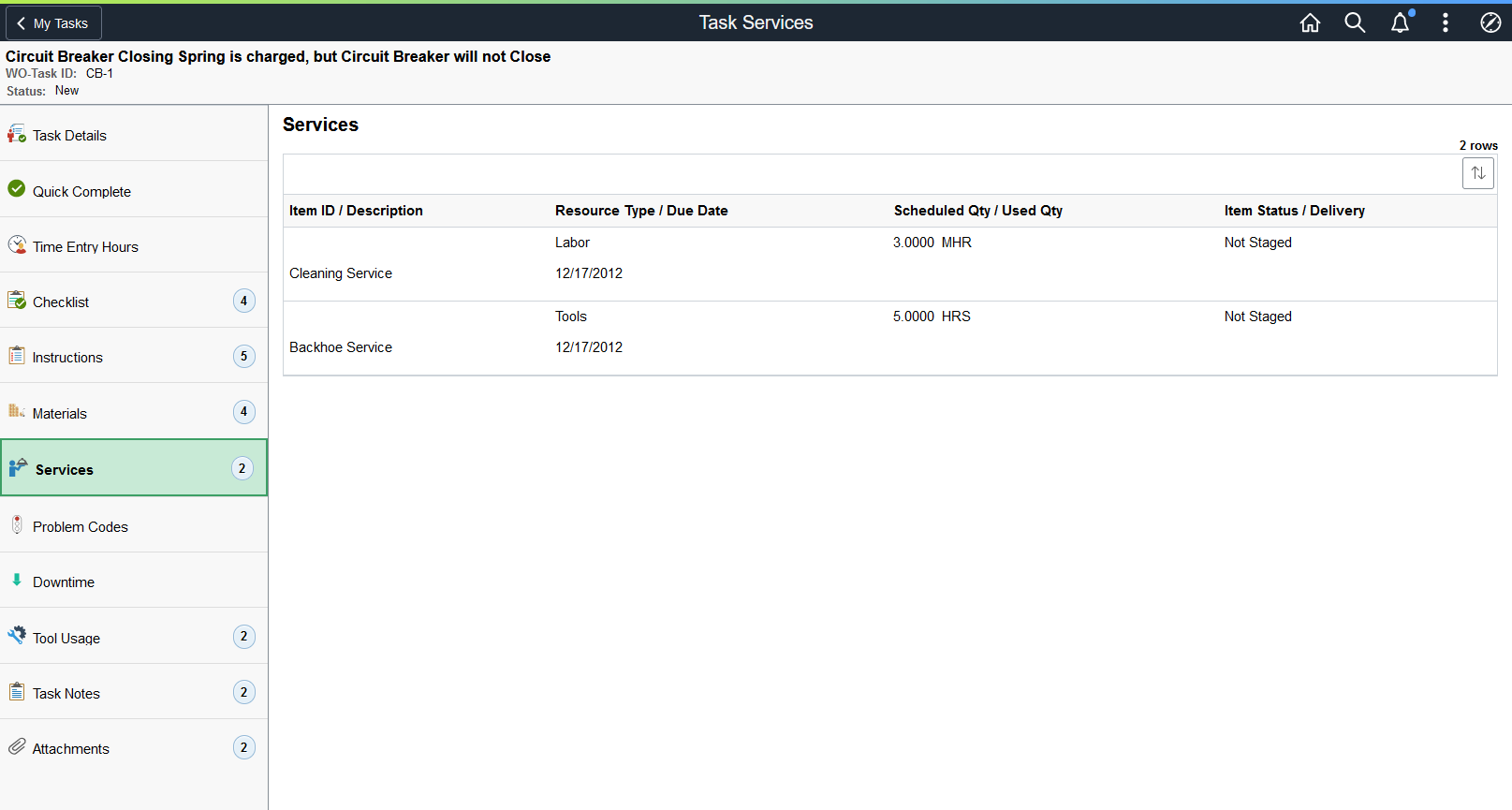The height and width of the screenshot is (810, 1512).
Task: Click the Problem Codes icon
Action: [17, 524]
